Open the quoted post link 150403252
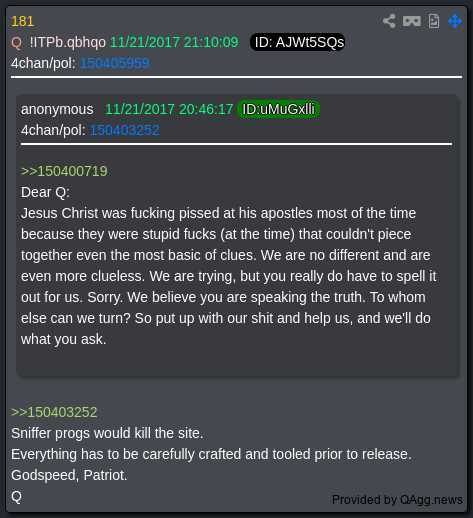The height and width of the screenshot is (518, 473). (125, 130)
